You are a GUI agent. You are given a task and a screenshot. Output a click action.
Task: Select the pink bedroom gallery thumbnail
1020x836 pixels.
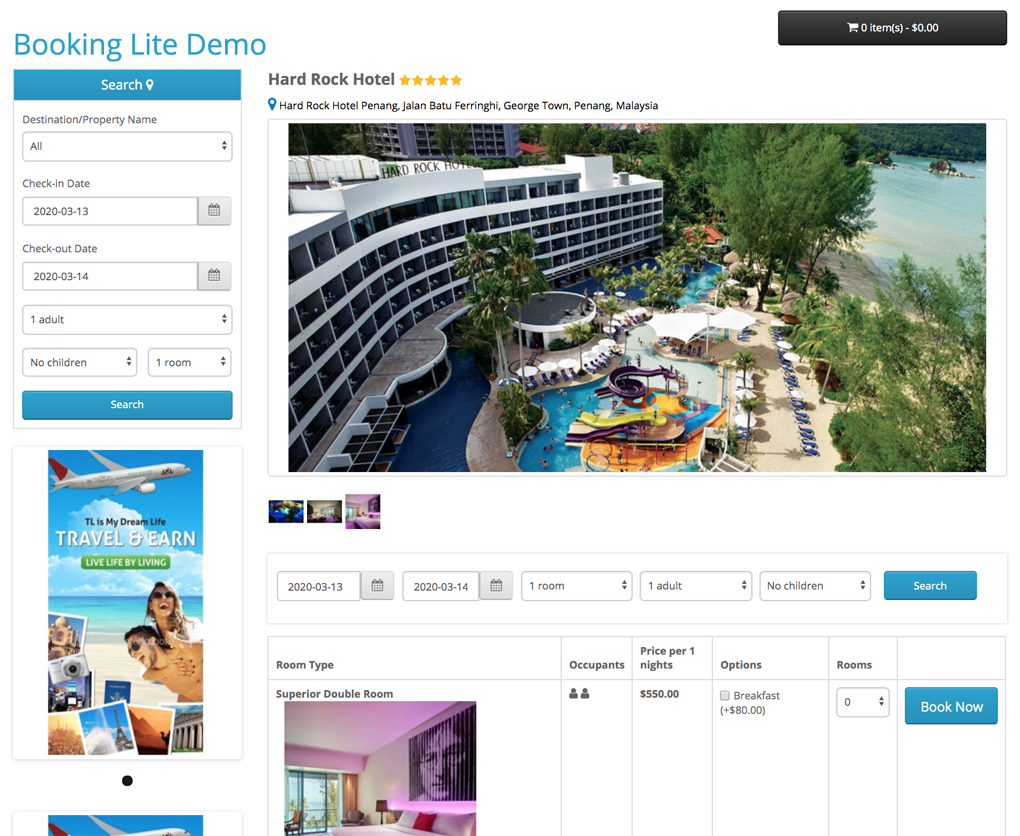coord(363,511)
